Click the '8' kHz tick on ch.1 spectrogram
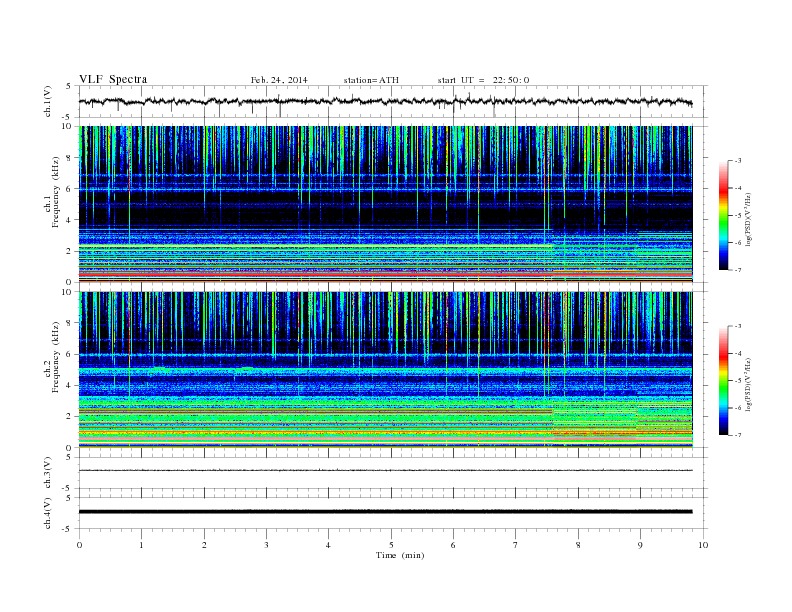The image size is (792, 612). pyautogui.click(x=69, y=158)
